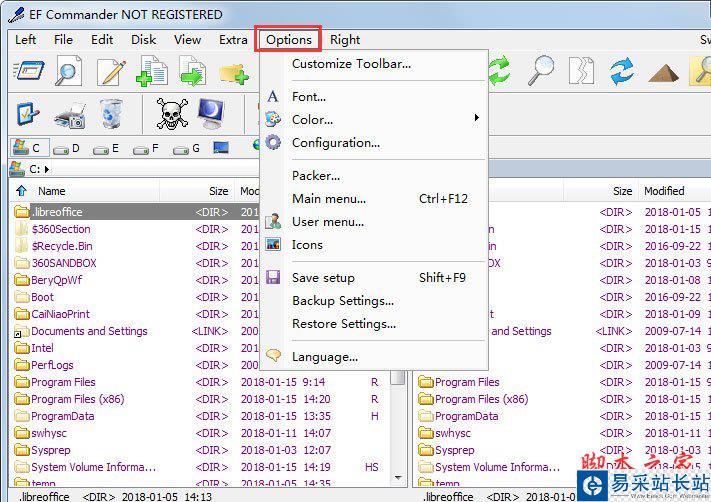The width and height of the screenshot is (711, 502).
Task: Click the magnifier icon right of green arrows
Action: click(x=541, y=70)
